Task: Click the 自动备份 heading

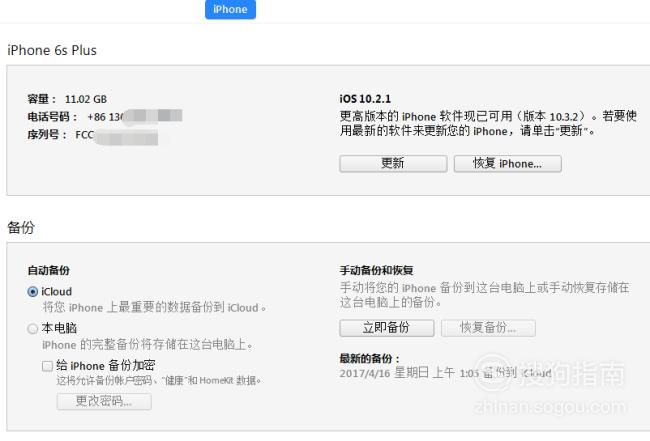Action: point(49,271)
